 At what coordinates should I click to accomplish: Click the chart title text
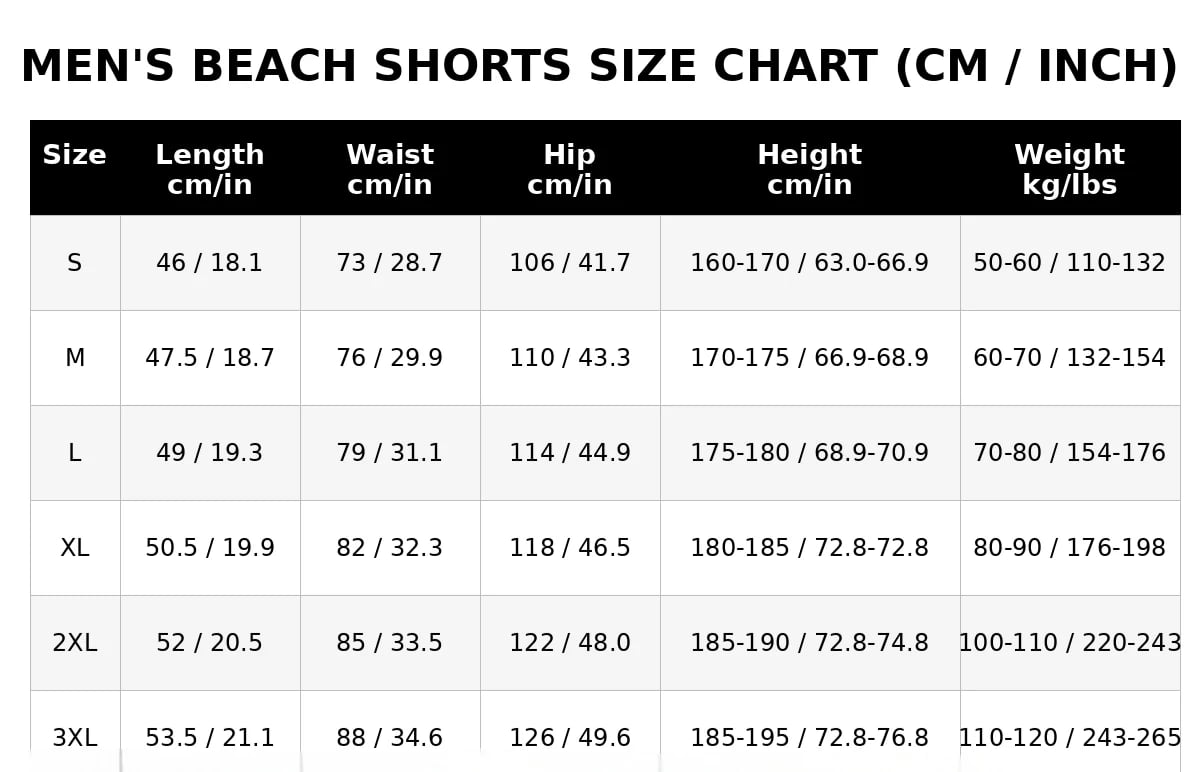click(599, 67)
